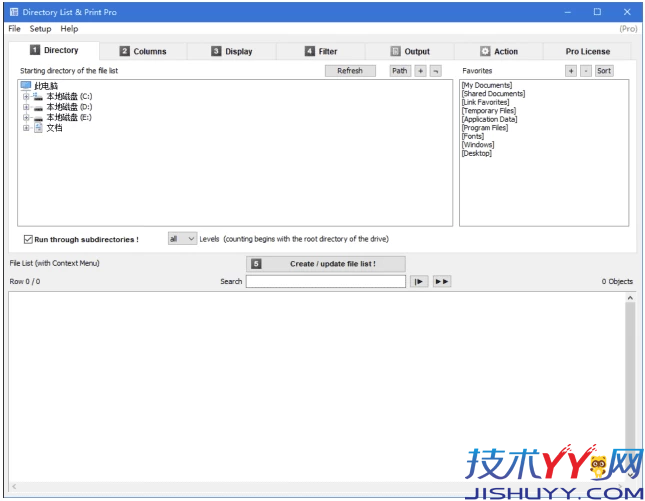
Task: Click the C: drive icon
Action: (38, 97)
